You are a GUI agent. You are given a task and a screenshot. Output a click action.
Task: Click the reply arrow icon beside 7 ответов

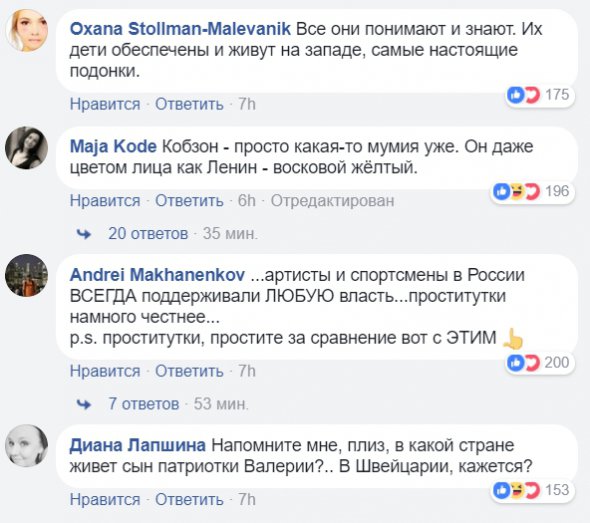tap(84, 404)
